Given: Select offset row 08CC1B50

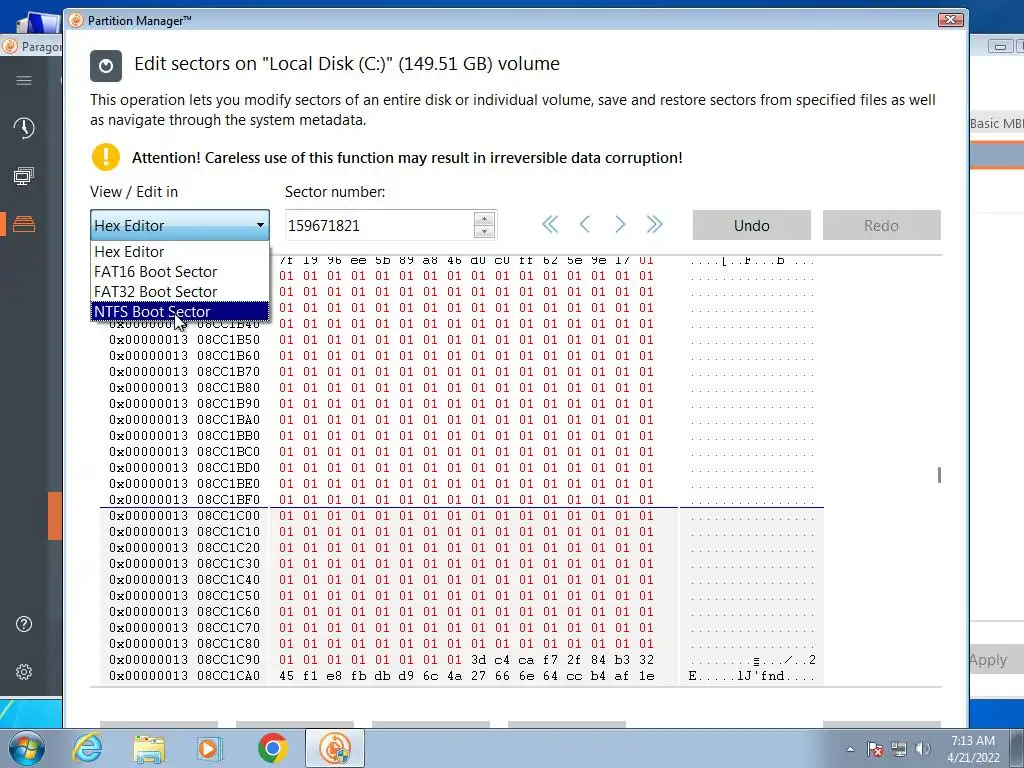Looking at the screenshot, I should [185, 340].
